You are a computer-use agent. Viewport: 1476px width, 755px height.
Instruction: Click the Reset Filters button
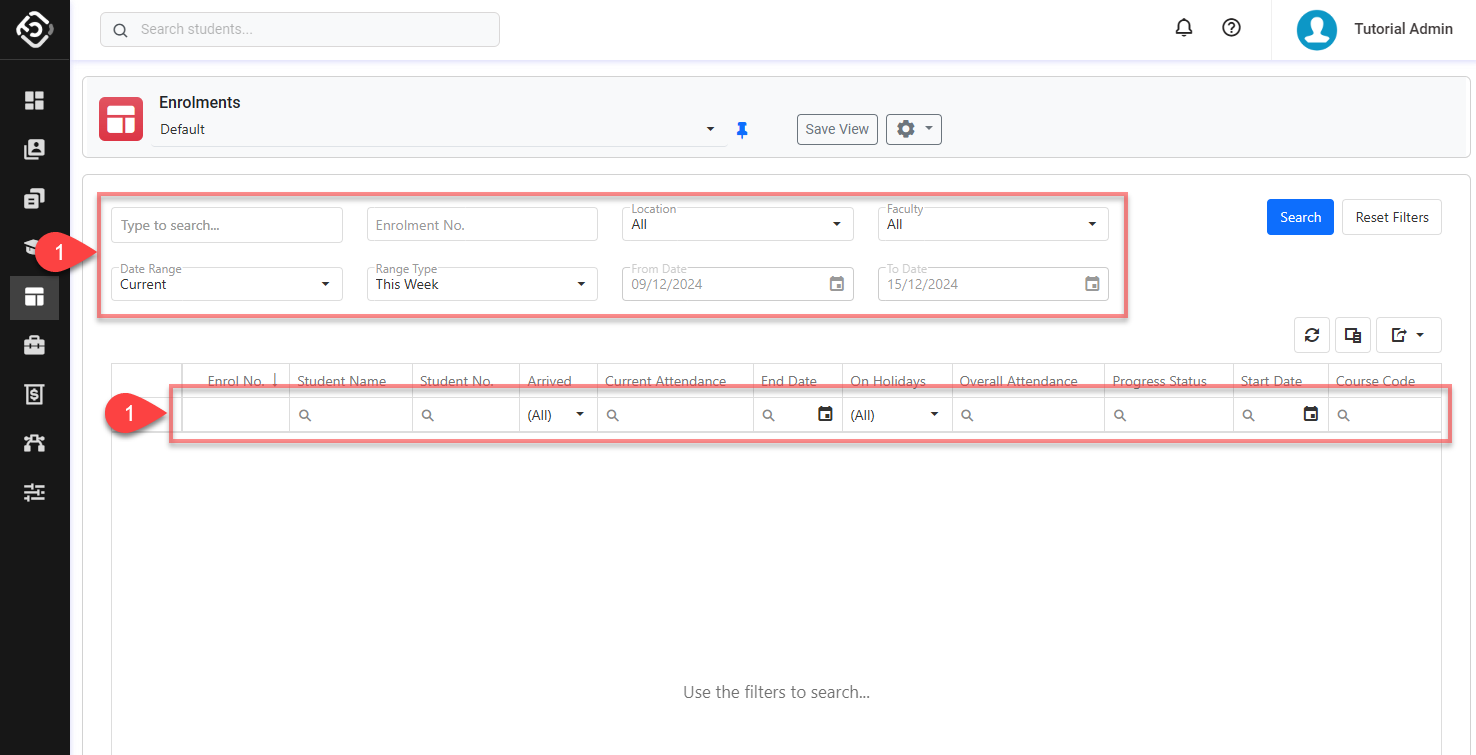click(x=1391, y=217)
